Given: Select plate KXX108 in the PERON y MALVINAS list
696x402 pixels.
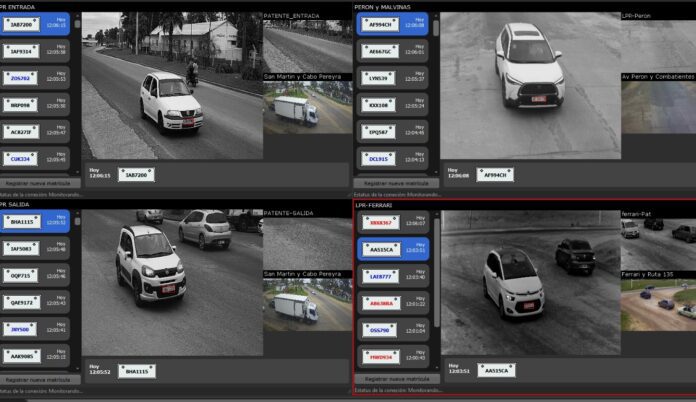Looking at the screenshot, I should pos(392,105).
